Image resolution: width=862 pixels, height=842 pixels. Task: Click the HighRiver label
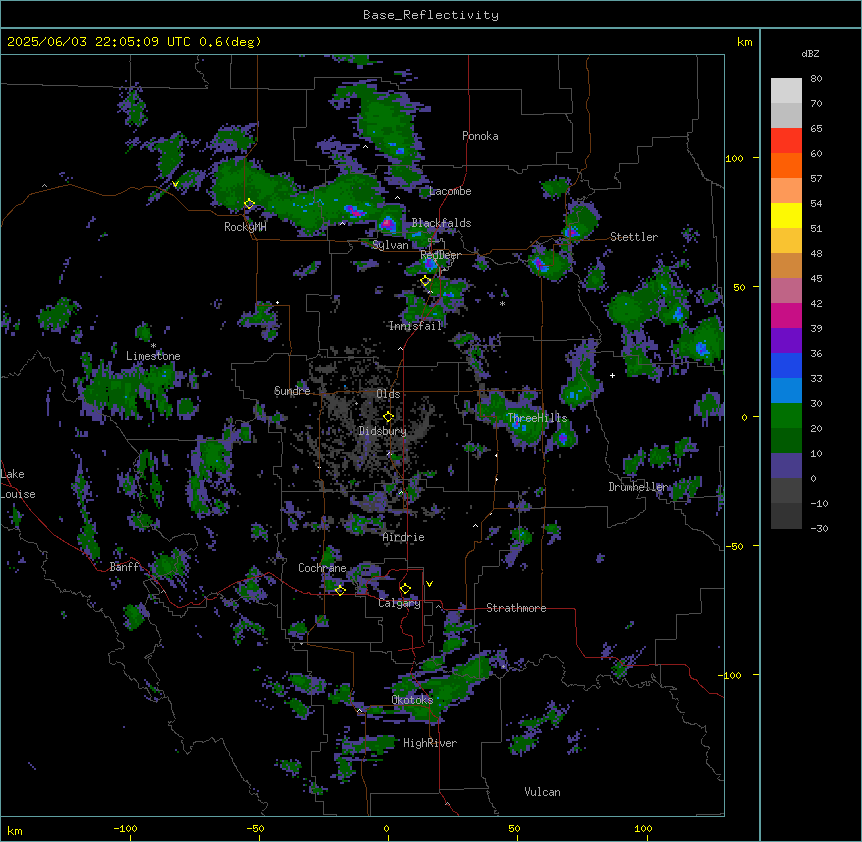point(430,743)
